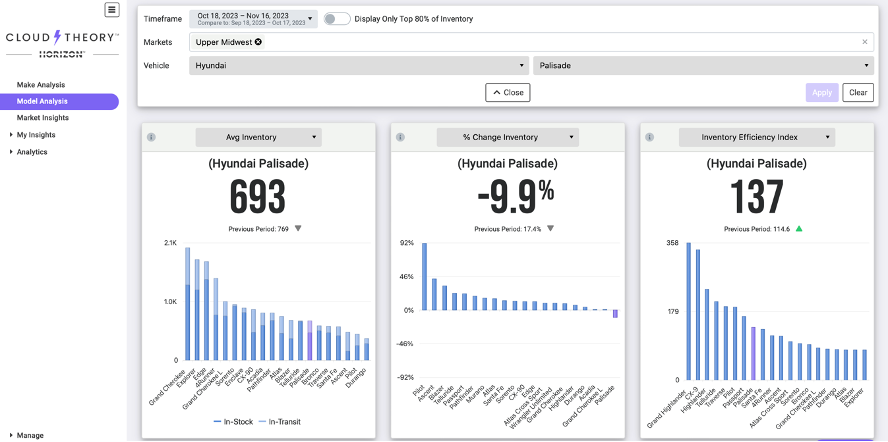Click Grand Highlander bar in Efficiency Index chart
Screen dimensions: 888x442
pos(689,311)
